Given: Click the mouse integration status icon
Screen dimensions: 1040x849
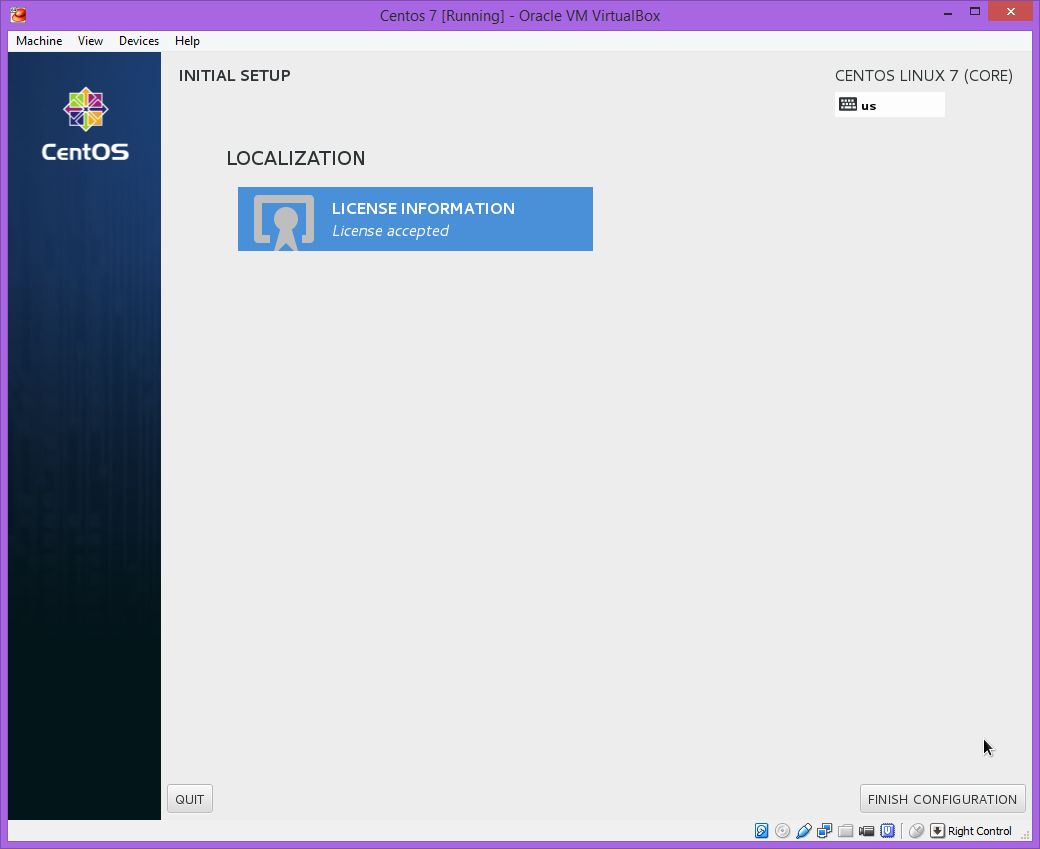Looking at the screenshot, I should point(917,830).
